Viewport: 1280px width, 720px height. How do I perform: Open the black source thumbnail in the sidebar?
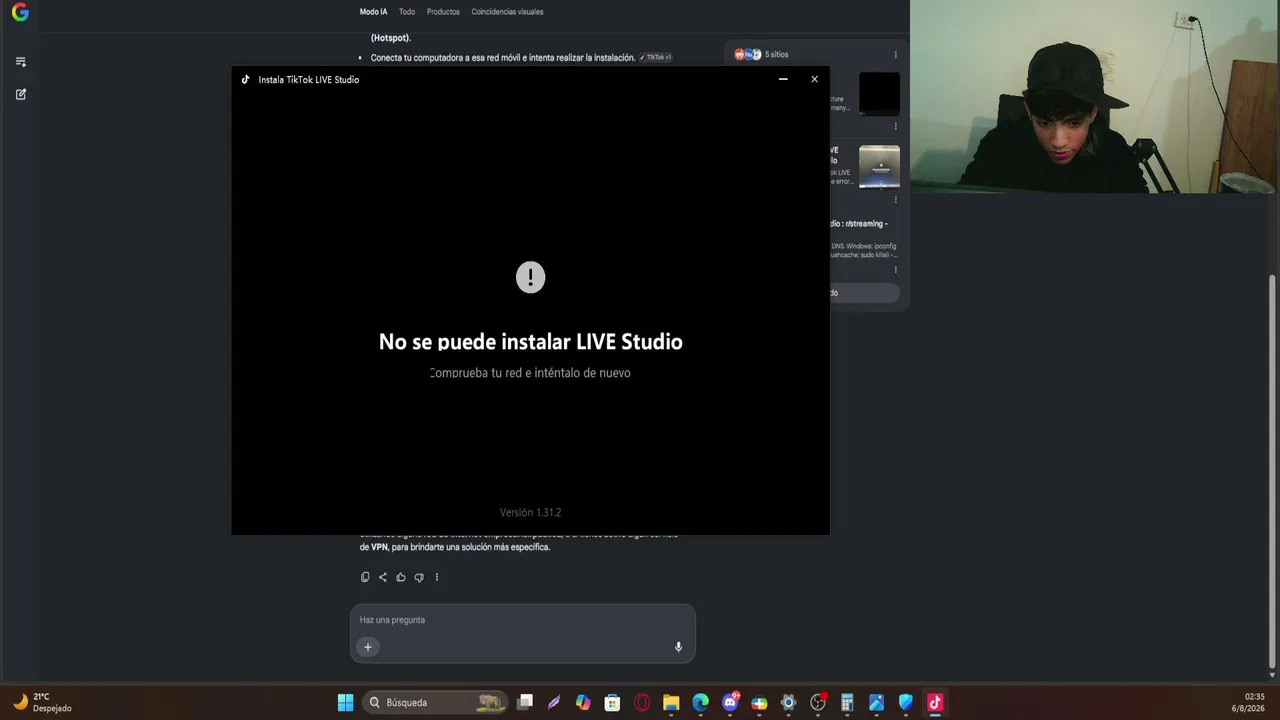(879, 94)
